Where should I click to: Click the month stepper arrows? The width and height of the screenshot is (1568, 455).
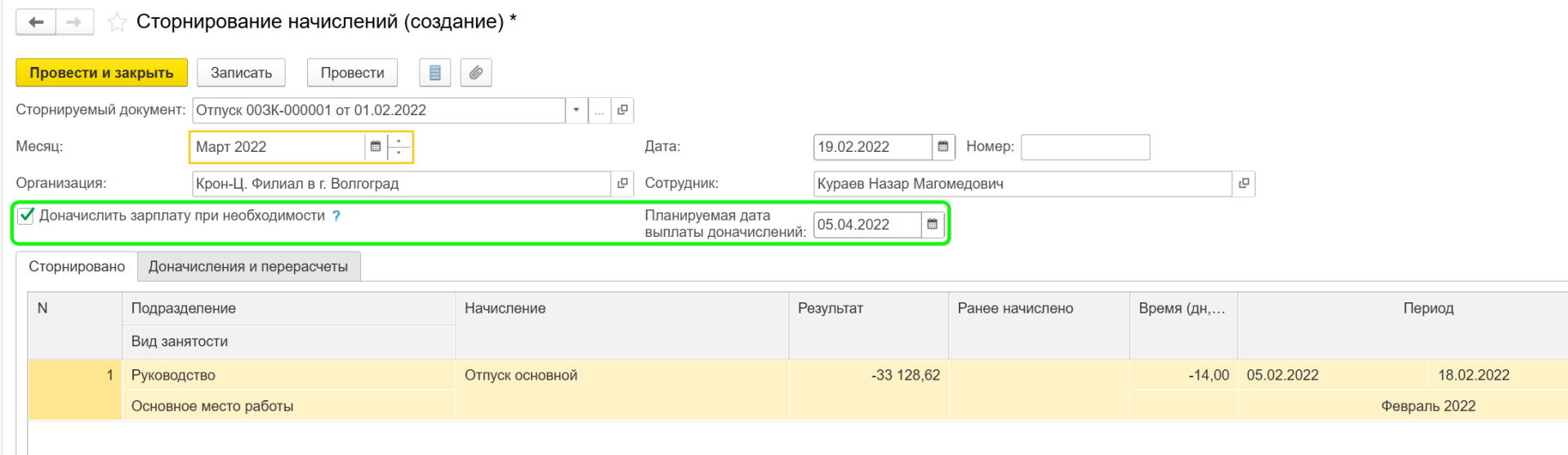[x=399, y=147]
